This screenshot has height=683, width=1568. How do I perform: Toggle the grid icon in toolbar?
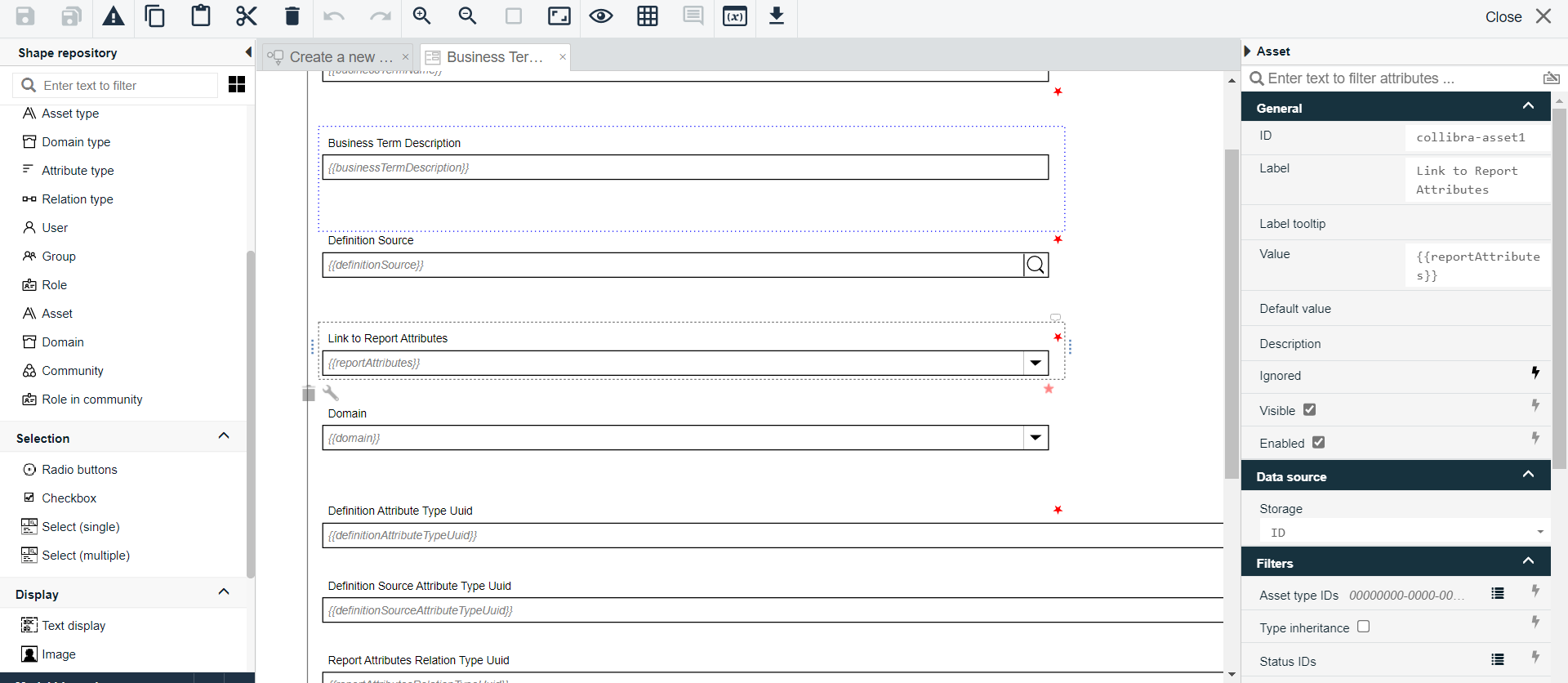click(x=648, y=16)
